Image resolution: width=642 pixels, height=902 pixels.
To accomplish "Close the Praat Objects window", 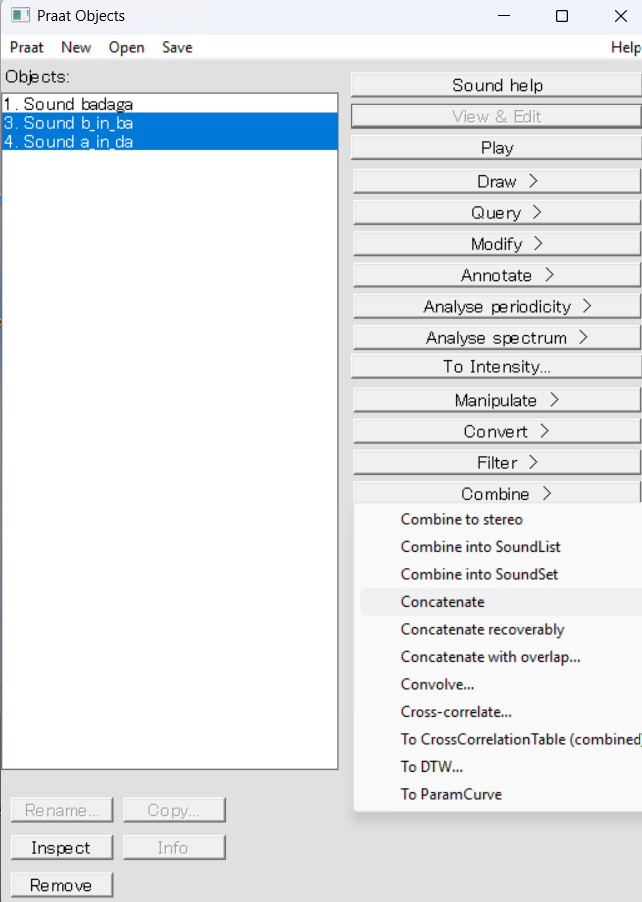I will 621,16.
